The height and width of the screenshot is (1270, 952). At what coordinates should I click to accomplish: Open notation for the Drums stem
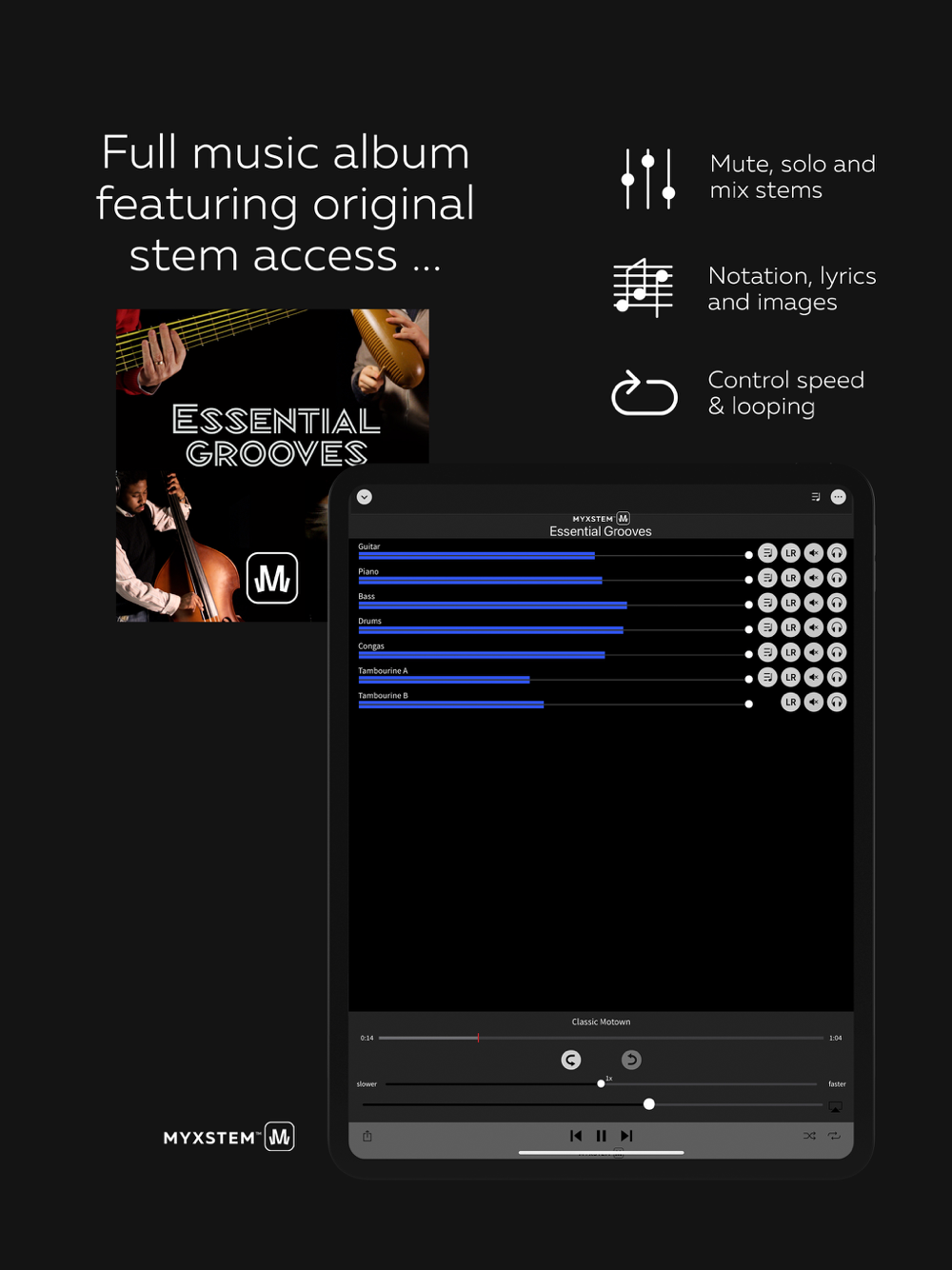(767, 627)
